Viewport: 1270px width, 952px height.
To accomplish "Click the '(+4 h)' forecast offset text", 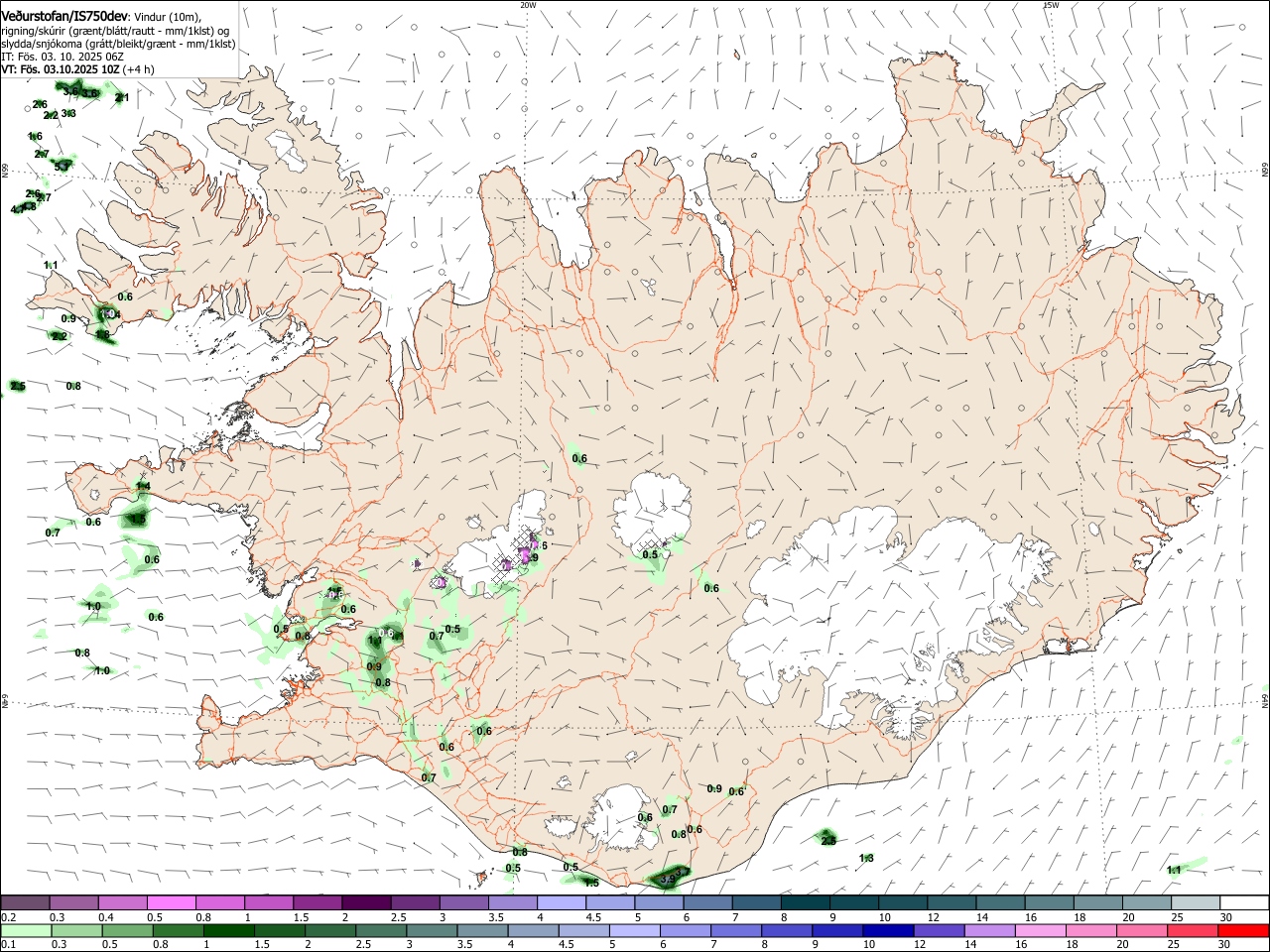I will 139,69.
